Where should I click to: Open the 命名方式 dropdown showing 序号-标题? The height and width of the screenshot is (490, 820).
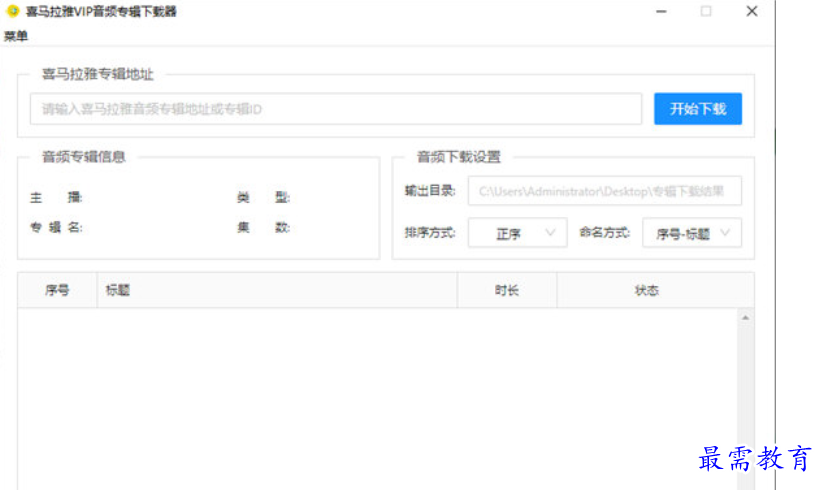coord(692,233)
